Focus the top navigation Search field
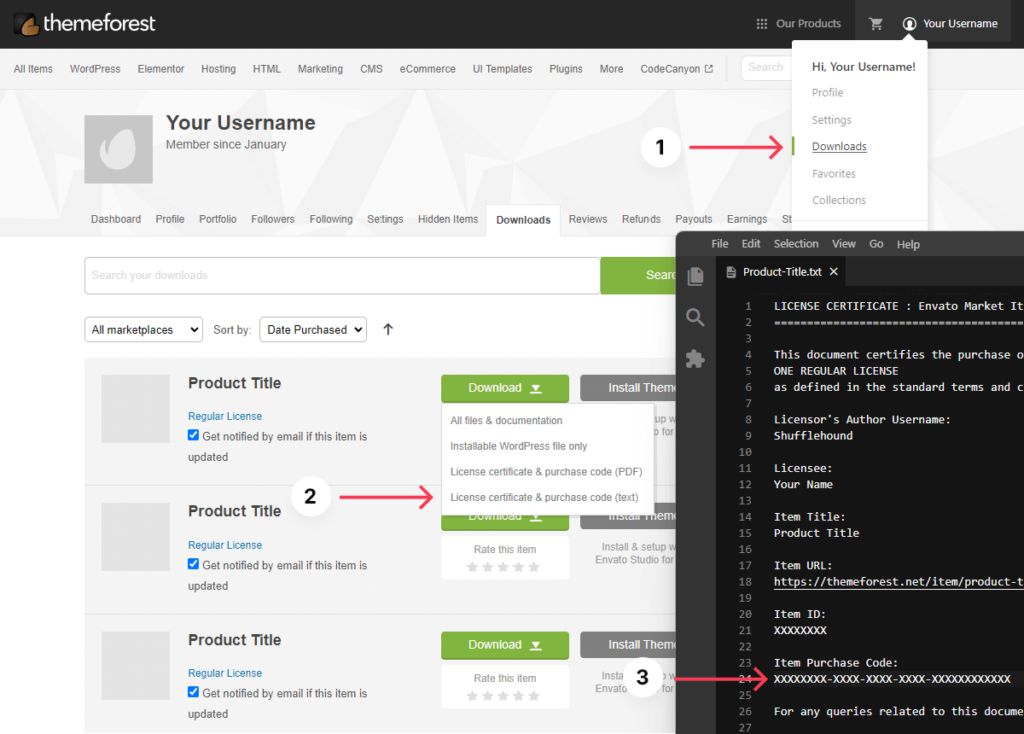The image size is (1024, 734). click(x=767, y=68)
